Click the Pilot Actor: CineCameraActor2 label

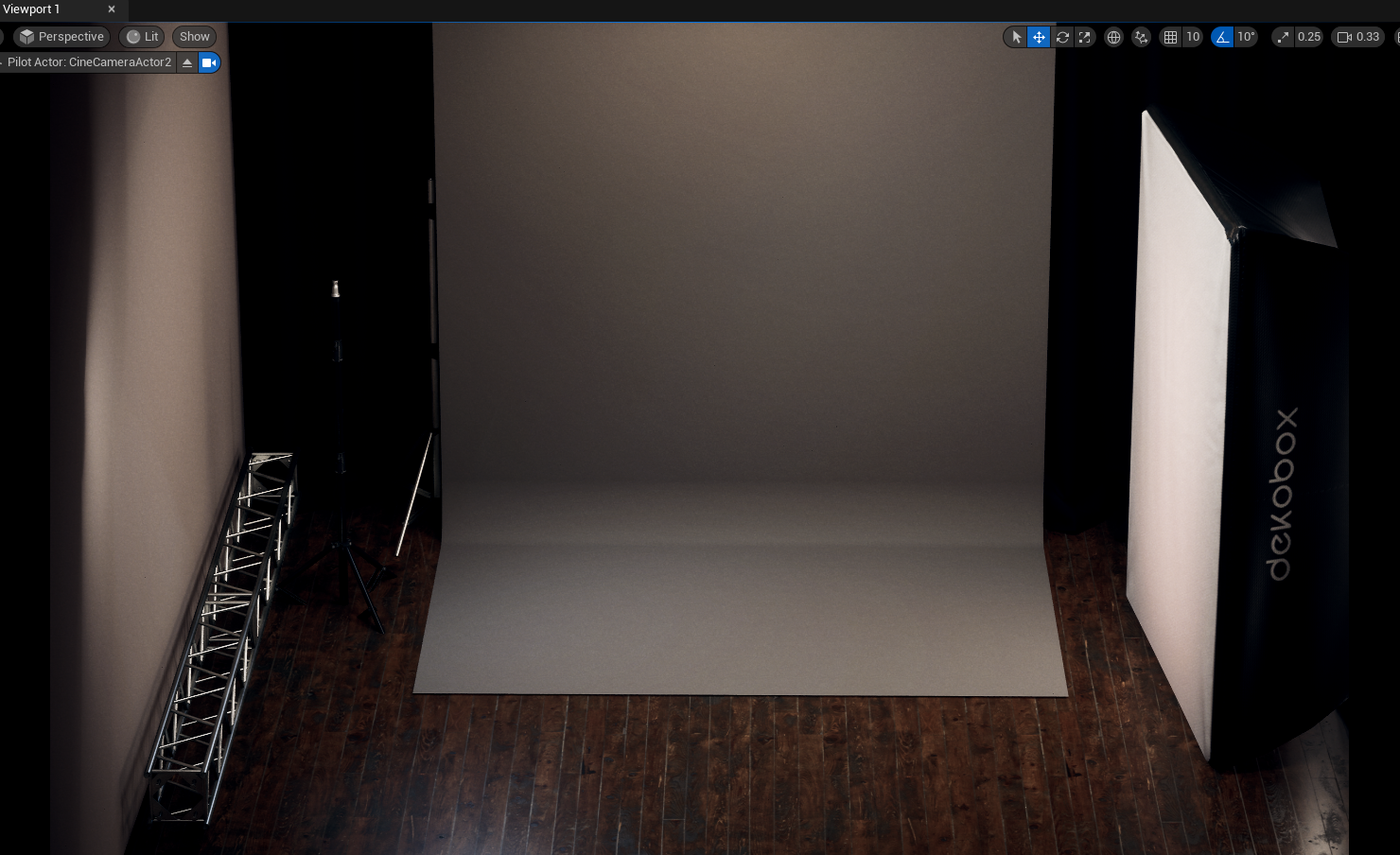click(90, 62)
